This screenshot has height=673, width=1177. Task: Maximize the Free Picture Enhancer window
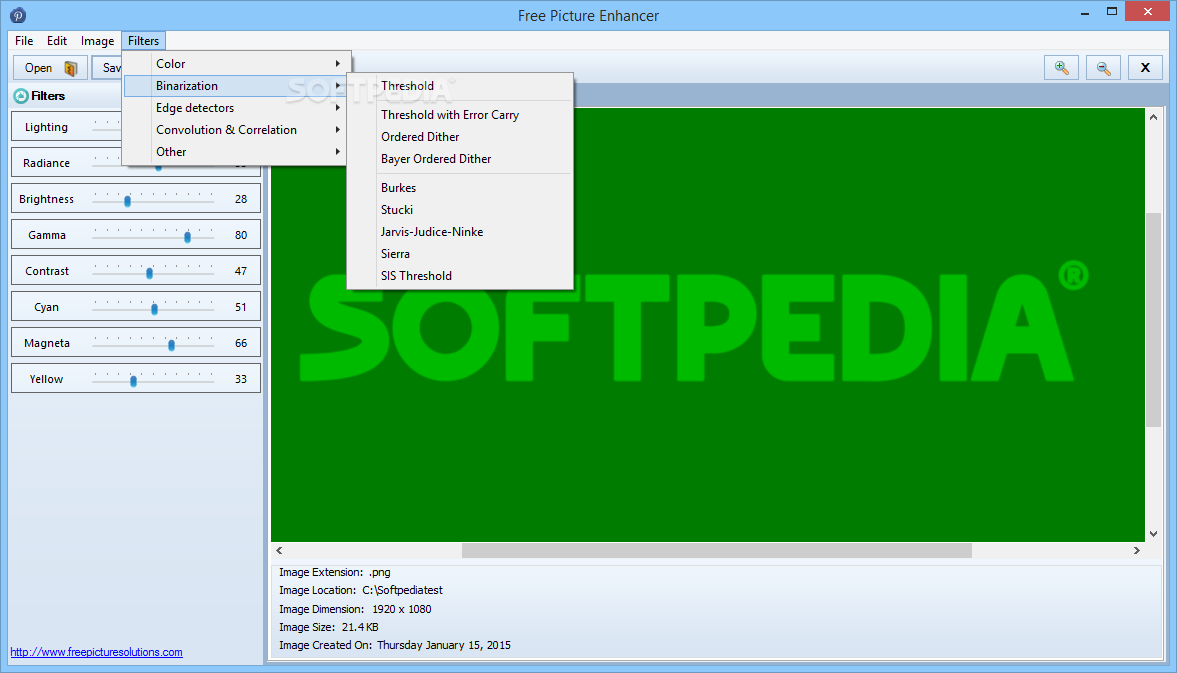click(1112, 11)
